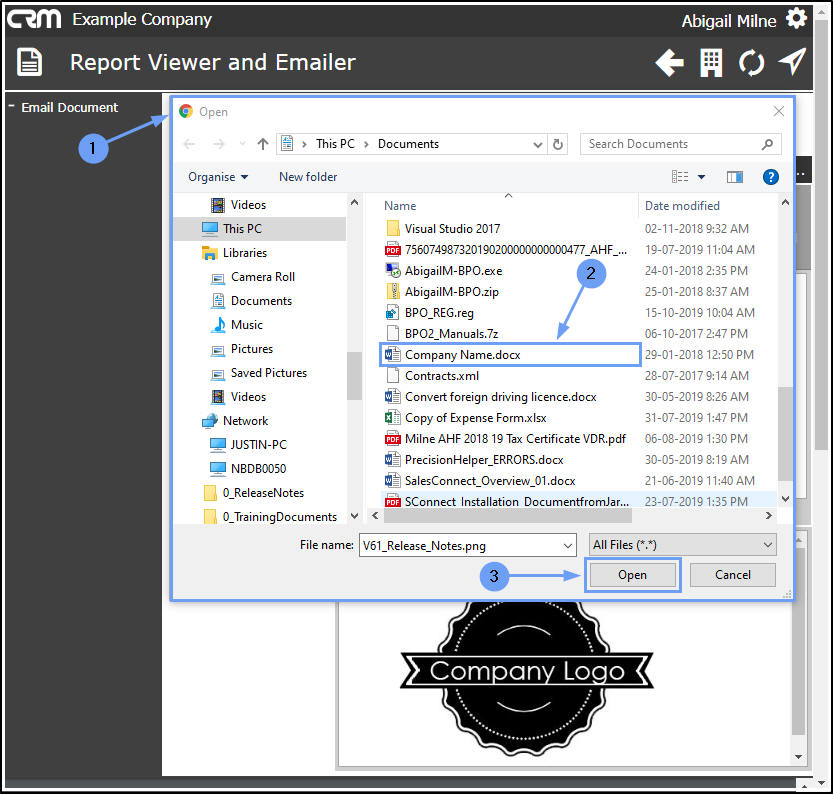Image resolution: width=833 pixels, height=794 pixels.
Task: Click the report document icon beside title
Action: point(30,62)
